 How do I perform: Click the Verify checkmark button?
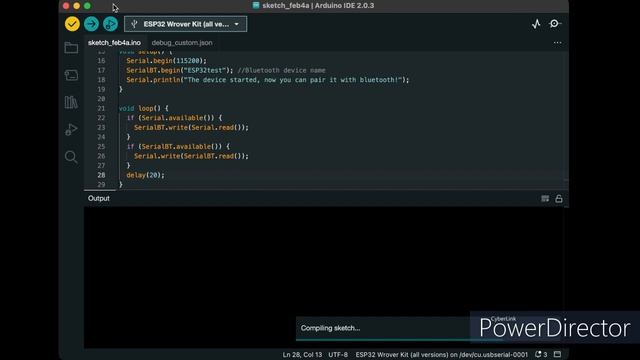[x=72, y=24]
